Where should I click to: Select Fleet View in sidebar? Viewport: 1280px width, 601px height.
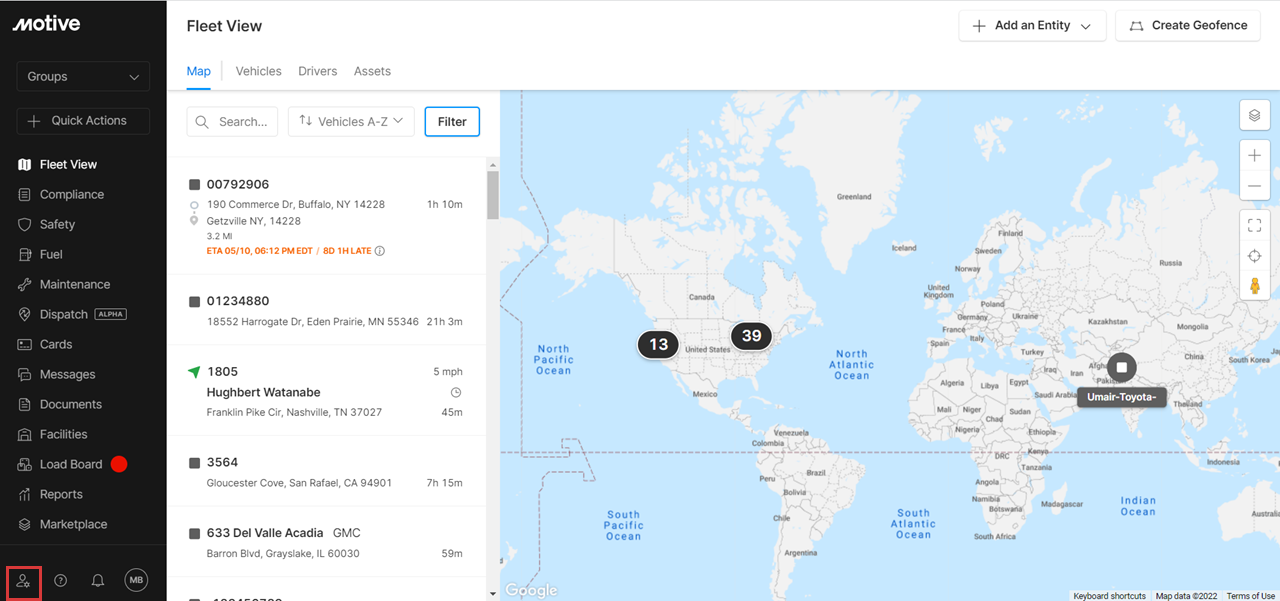click(68, 164)
